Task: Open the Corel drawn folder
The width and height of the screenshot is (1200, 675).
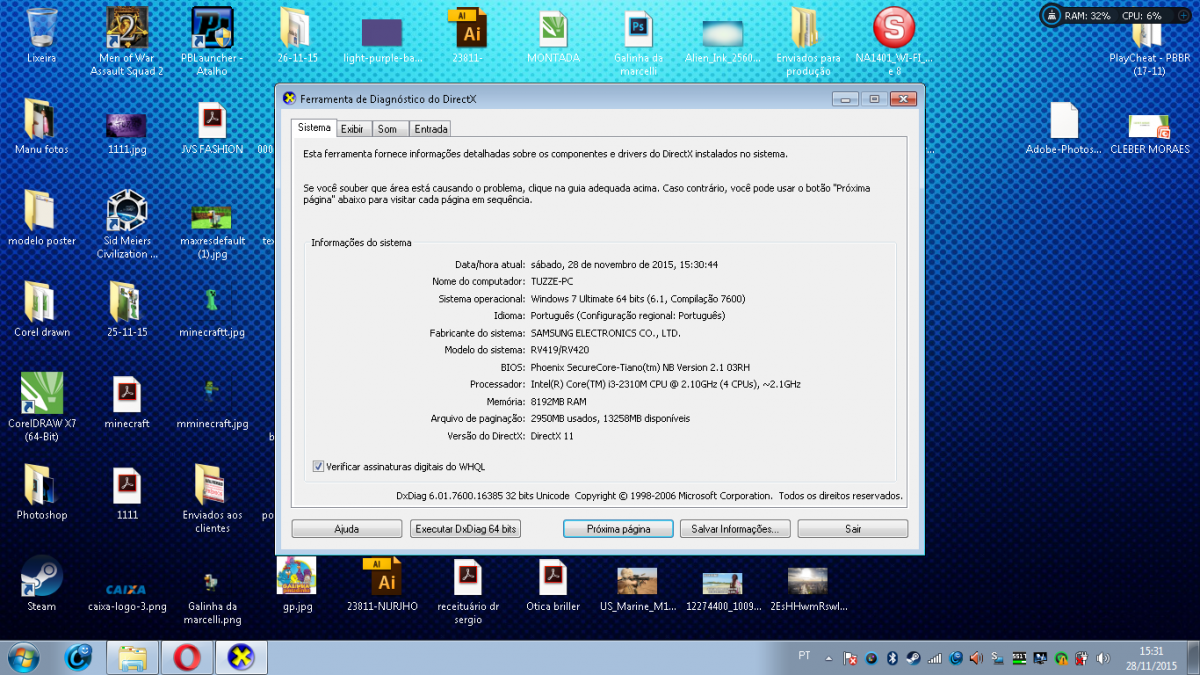Action: coord(42,308)
